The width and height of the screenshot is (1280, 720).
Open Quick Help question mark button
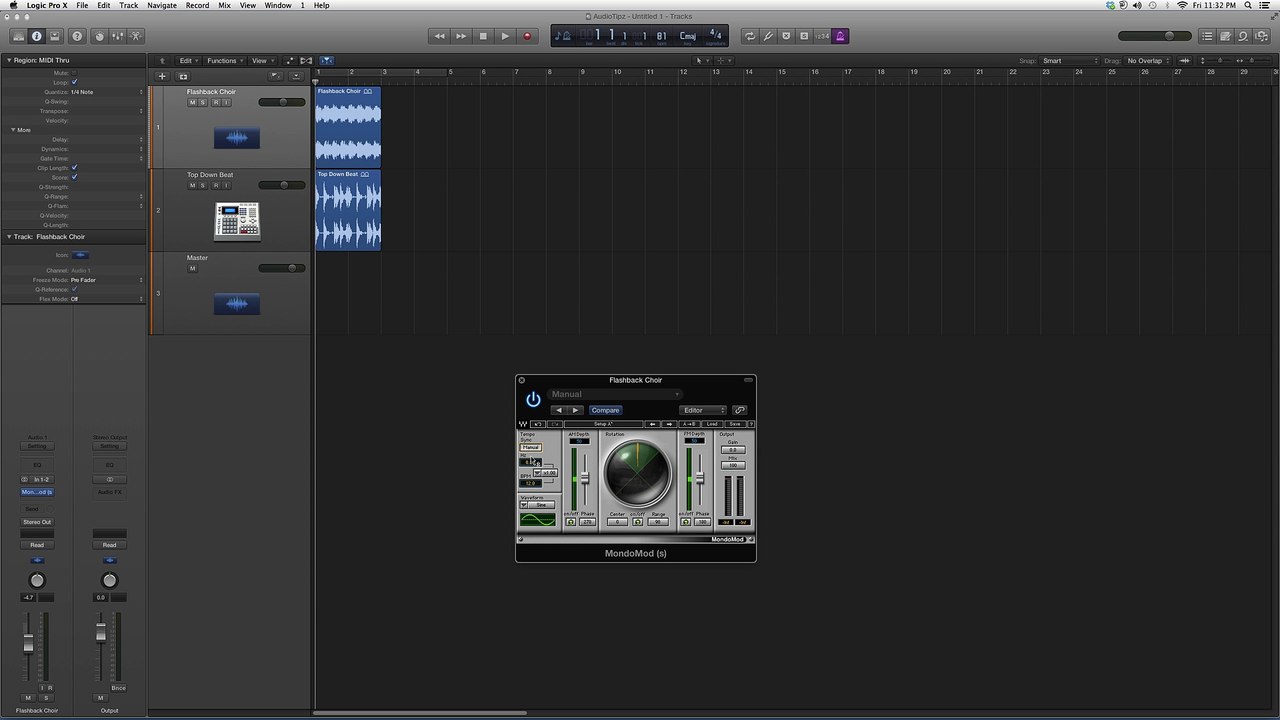pyautogui.click(x=77, y=36)
